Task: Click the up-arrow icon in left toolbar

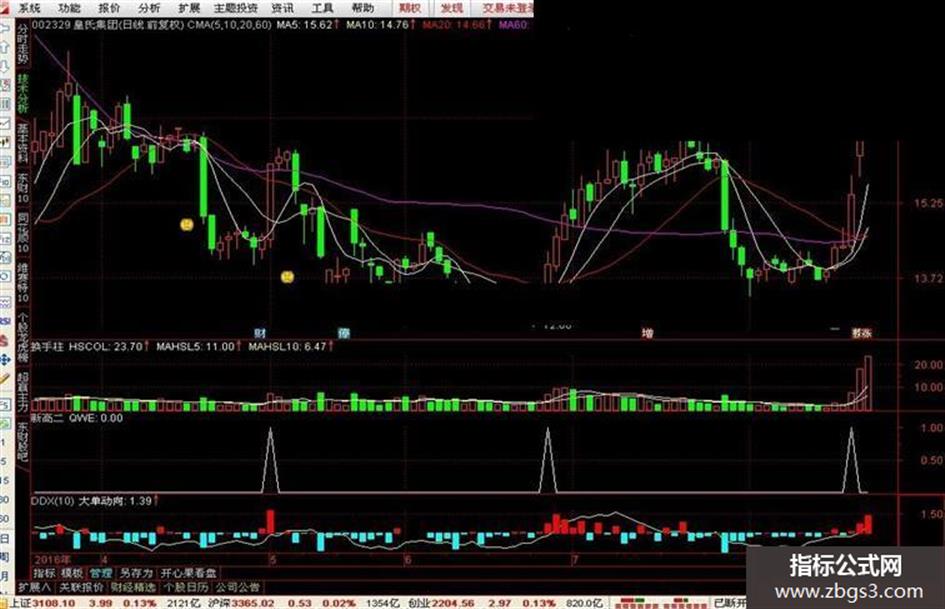Action: 5,46
